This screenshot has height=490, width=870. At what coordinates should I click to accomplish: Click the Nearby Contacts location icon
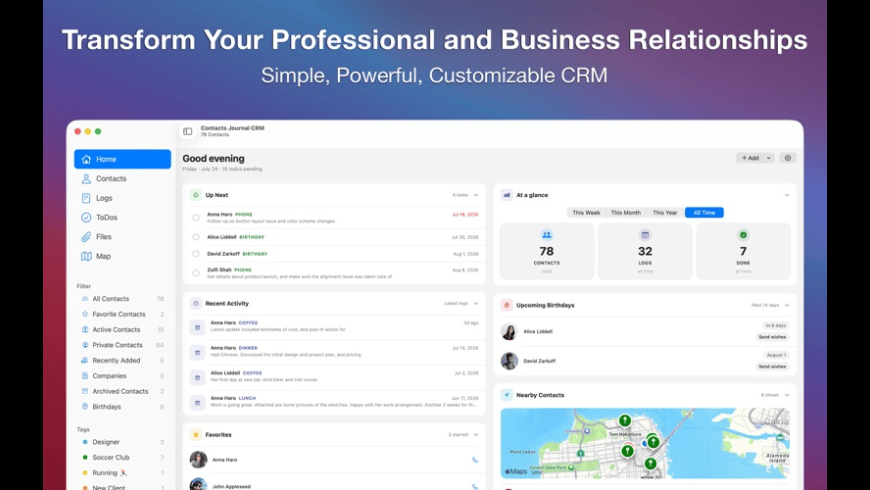507,395
